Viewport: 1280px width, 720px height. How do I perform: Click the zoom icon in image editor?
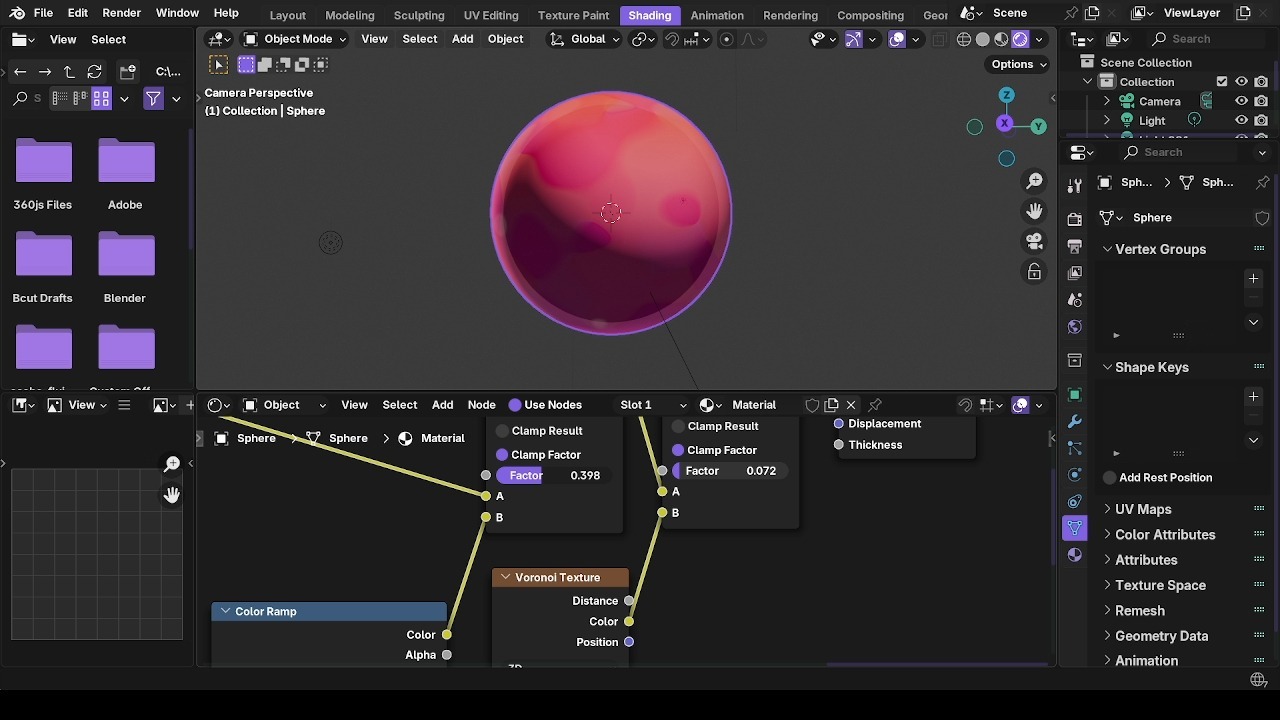172,464
